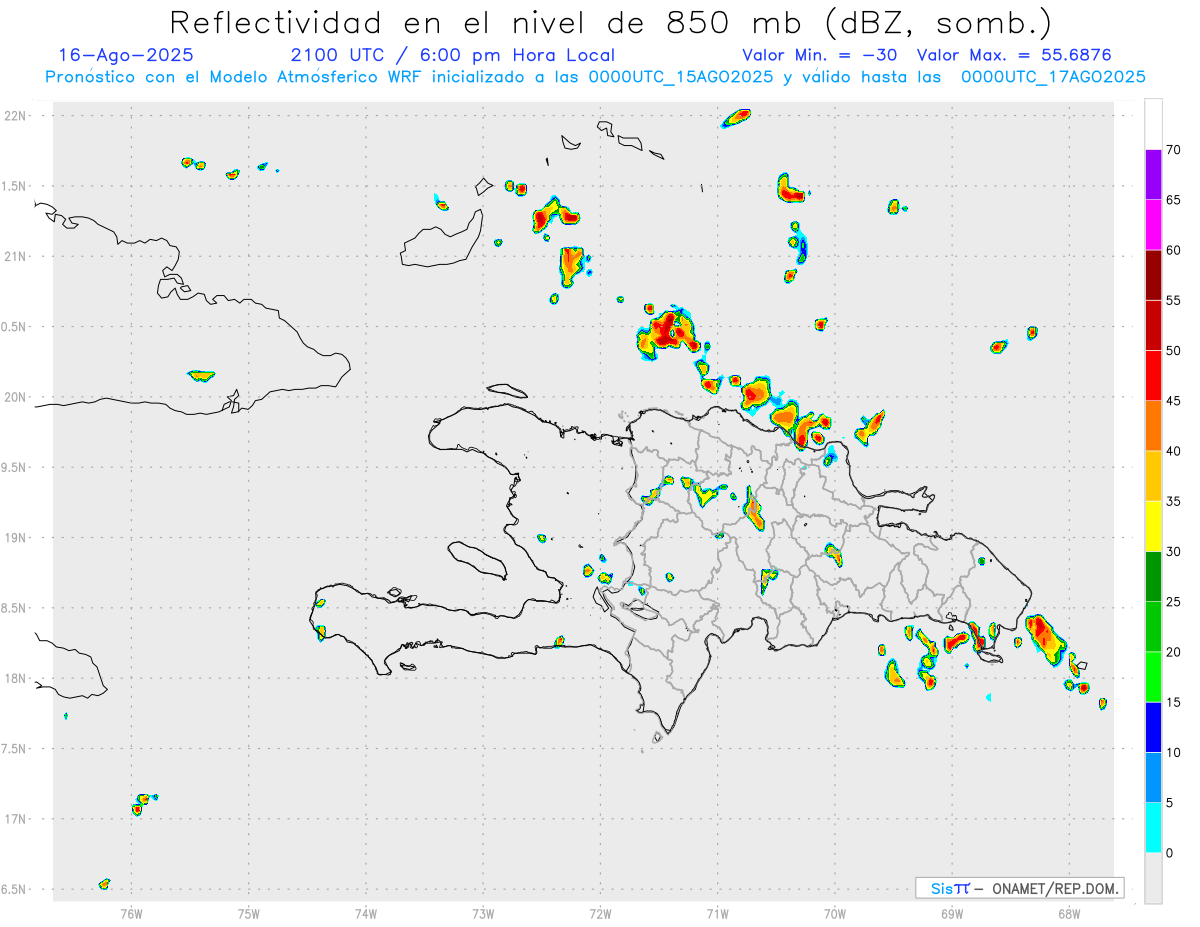The image size is (1200, 927).
Task: Click the longitude label '74W'
Action: tap(366, 913)
